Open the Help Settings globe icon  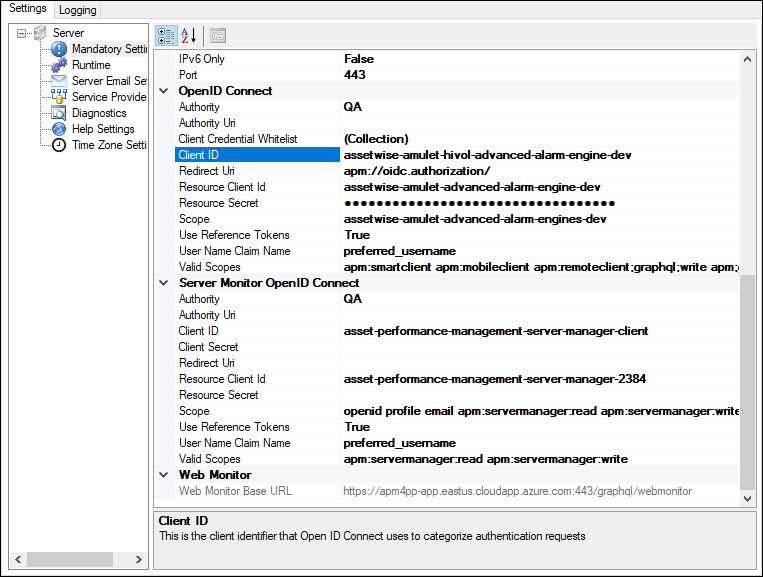click(59, 129)
